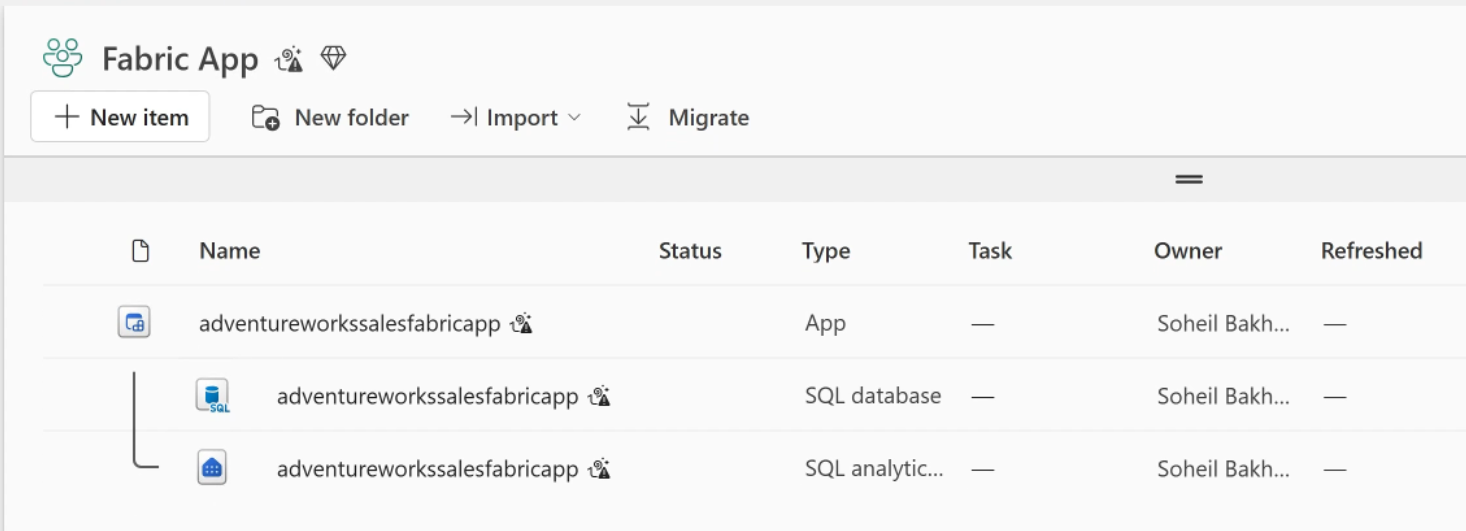This screenshot has width=1466, height=531.
Task: Open the Import dropdown
Action: click(x=515, y=117)
